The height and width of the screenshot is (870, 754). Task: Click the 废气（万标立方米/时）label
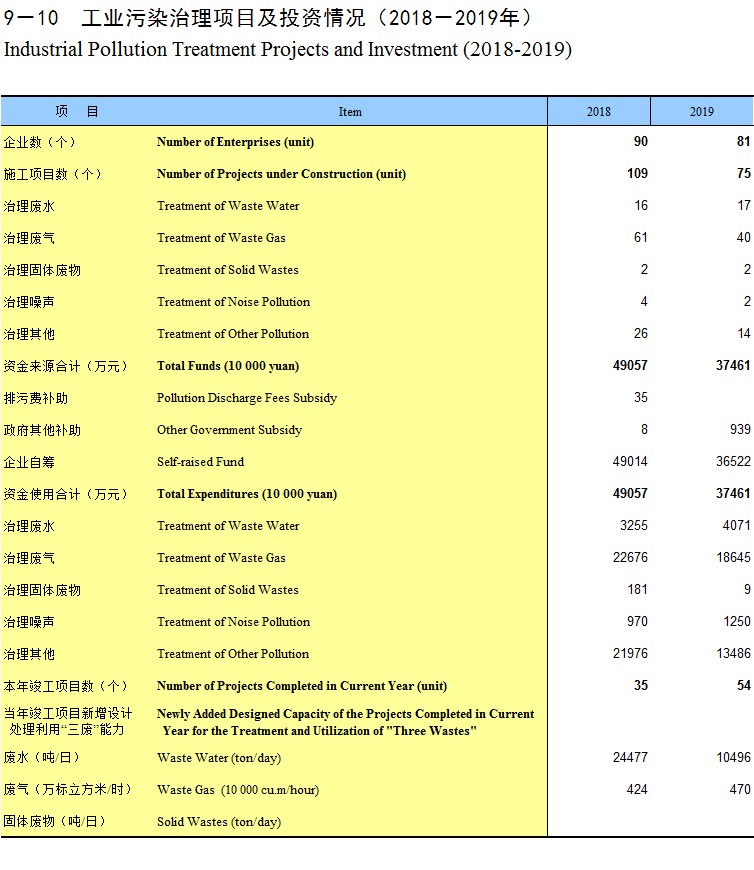click(x=68, y=790)
